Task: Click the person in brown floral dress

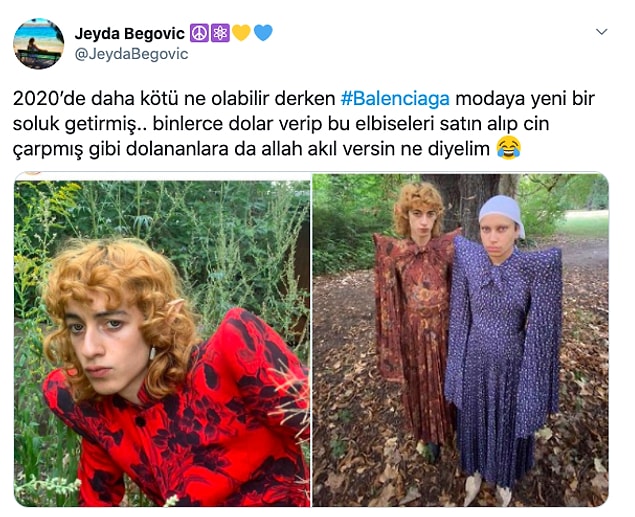Action: [x=415, y=320]
